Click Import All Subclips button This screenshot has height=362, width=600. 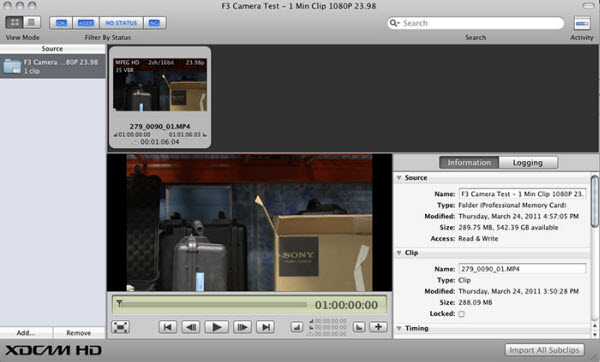tap(545, 350)
